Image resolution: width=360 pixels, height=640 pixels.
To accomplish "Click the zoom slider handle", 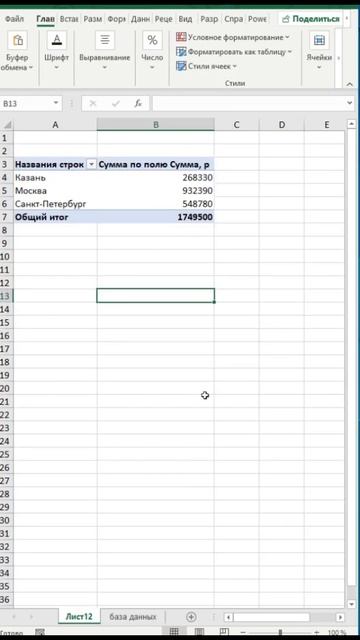I will [280, 633].
